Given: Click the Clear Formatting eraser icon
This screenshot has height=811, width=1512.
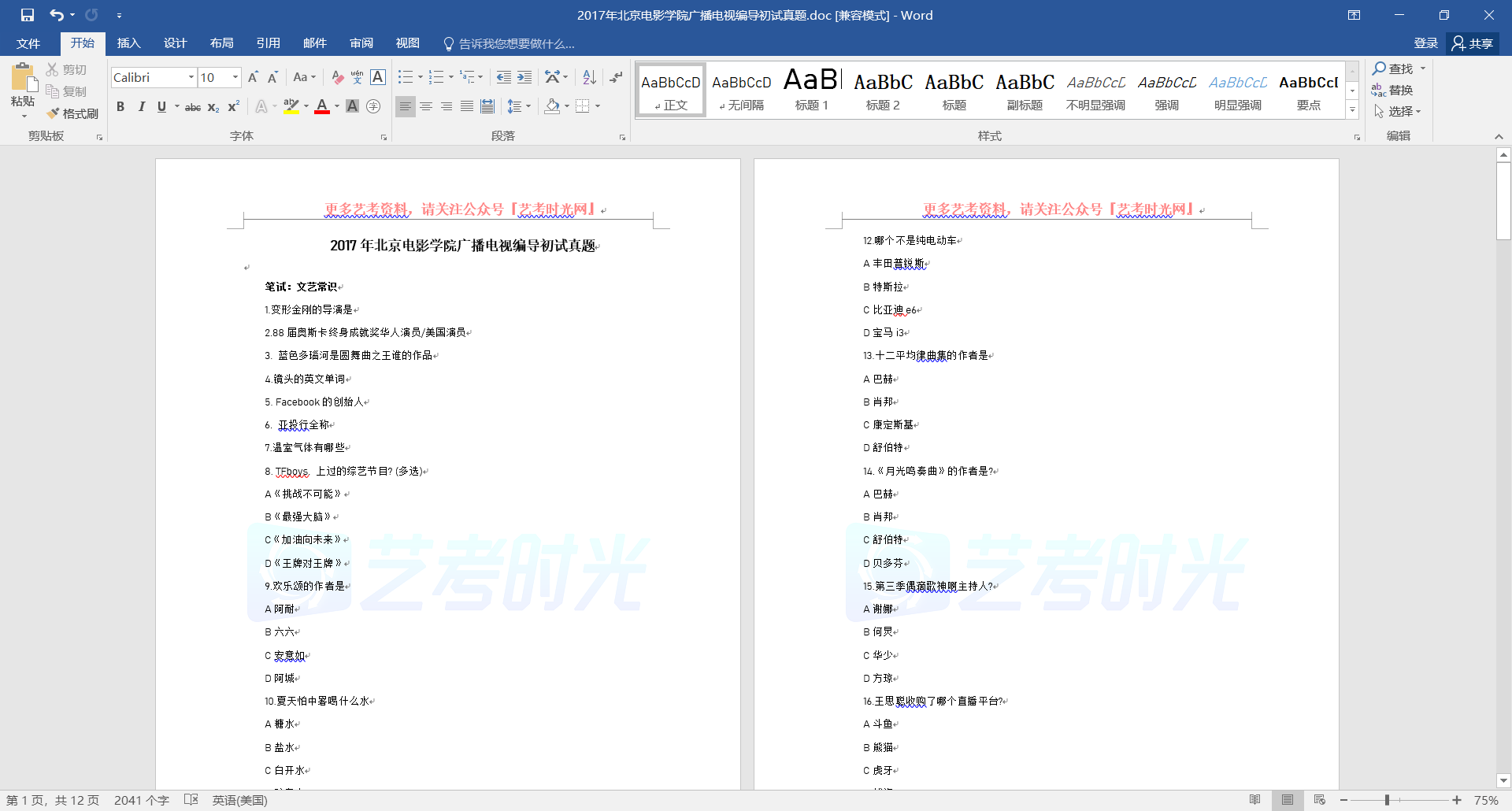Looking at the screenshot, I should [x=337, y=77].
